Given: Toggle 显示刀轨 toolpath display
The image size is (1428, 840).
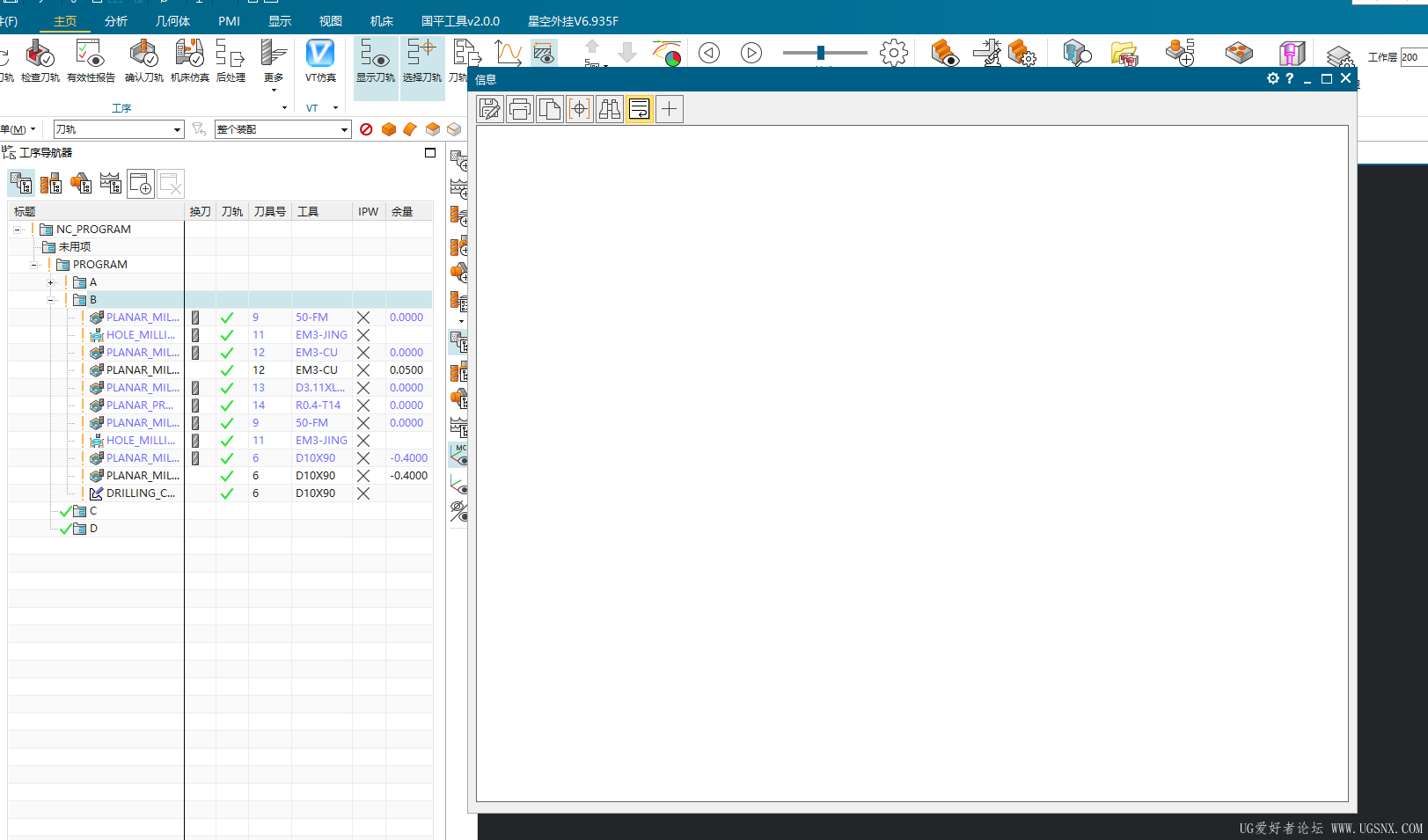Looking at the screenshot, I should (376, 61).
